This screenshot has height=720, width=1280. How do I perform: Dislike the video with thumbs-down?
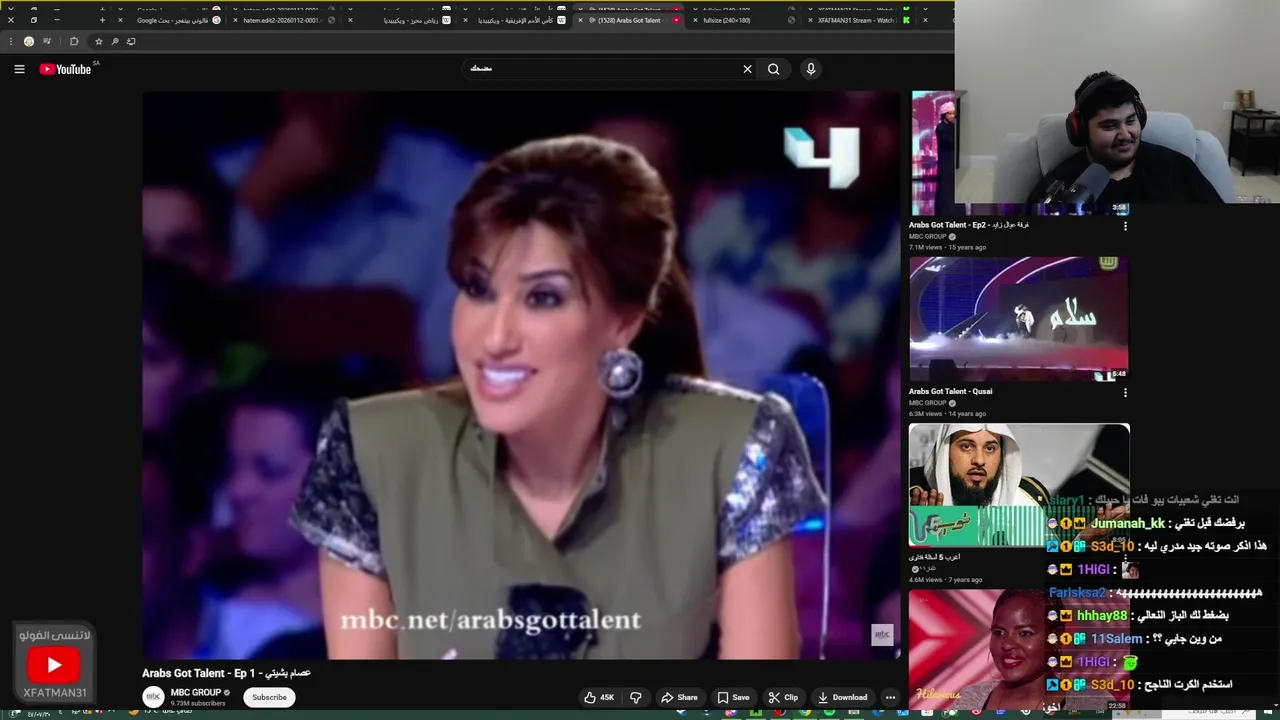(635, 697)
